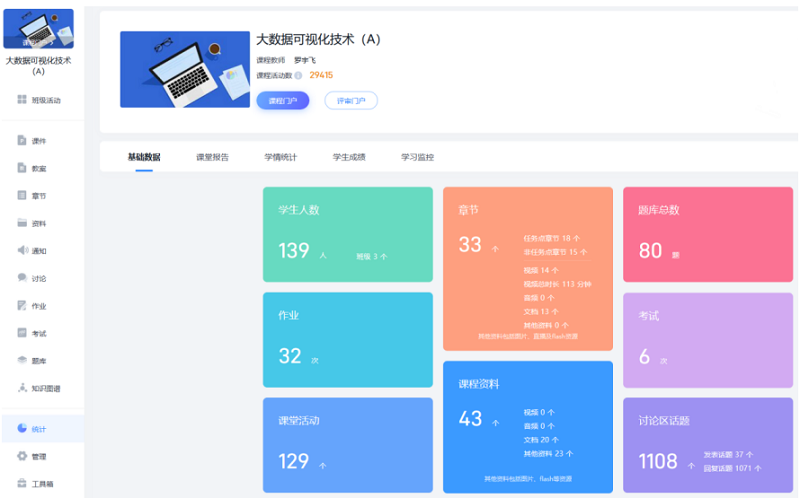Screen dimensions: 800x498
Task: Switch to the 学情统计 tab
Action: point(280,157)
